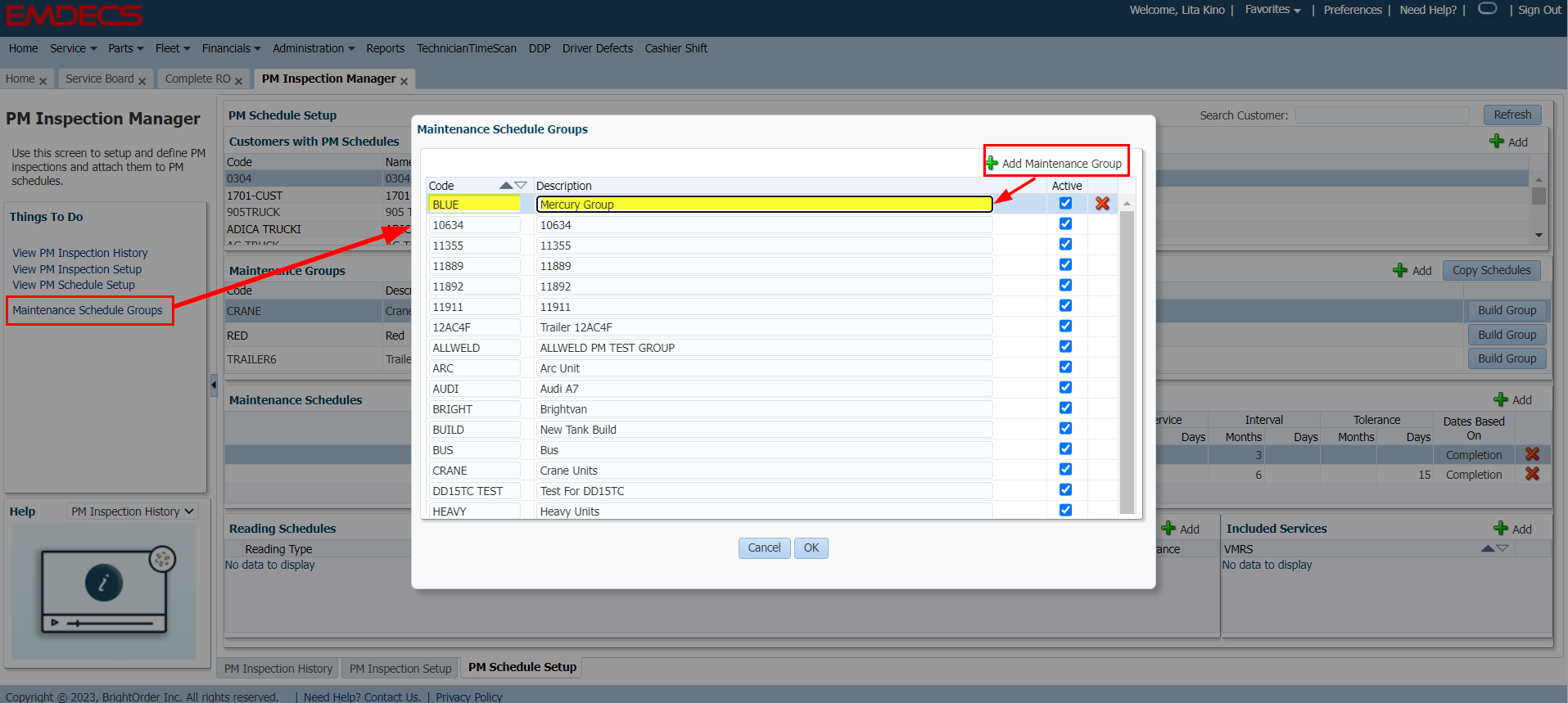Open View PM Inspection History link
Screen dimensions: 1568x703
(80, 253)
